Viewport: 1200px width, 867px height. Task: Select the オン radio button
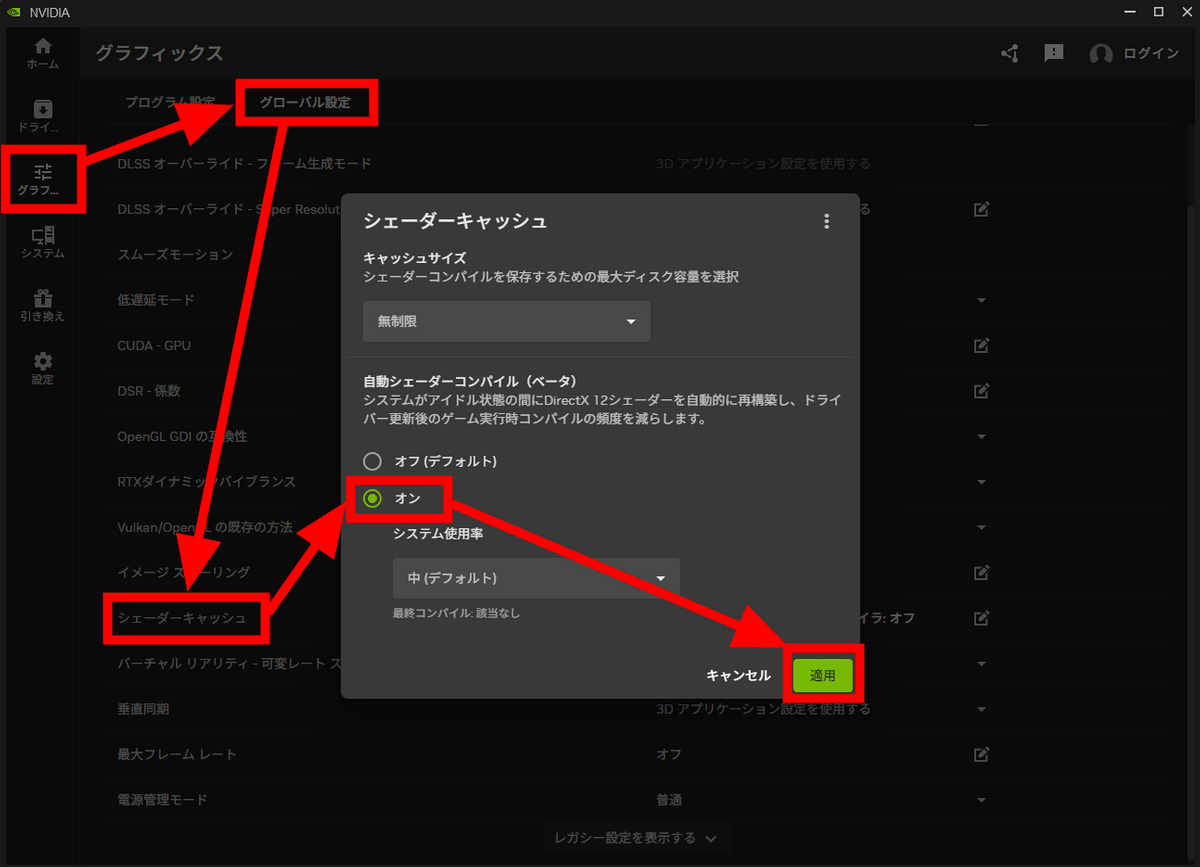pyautogui.click(x=372, y=498)
